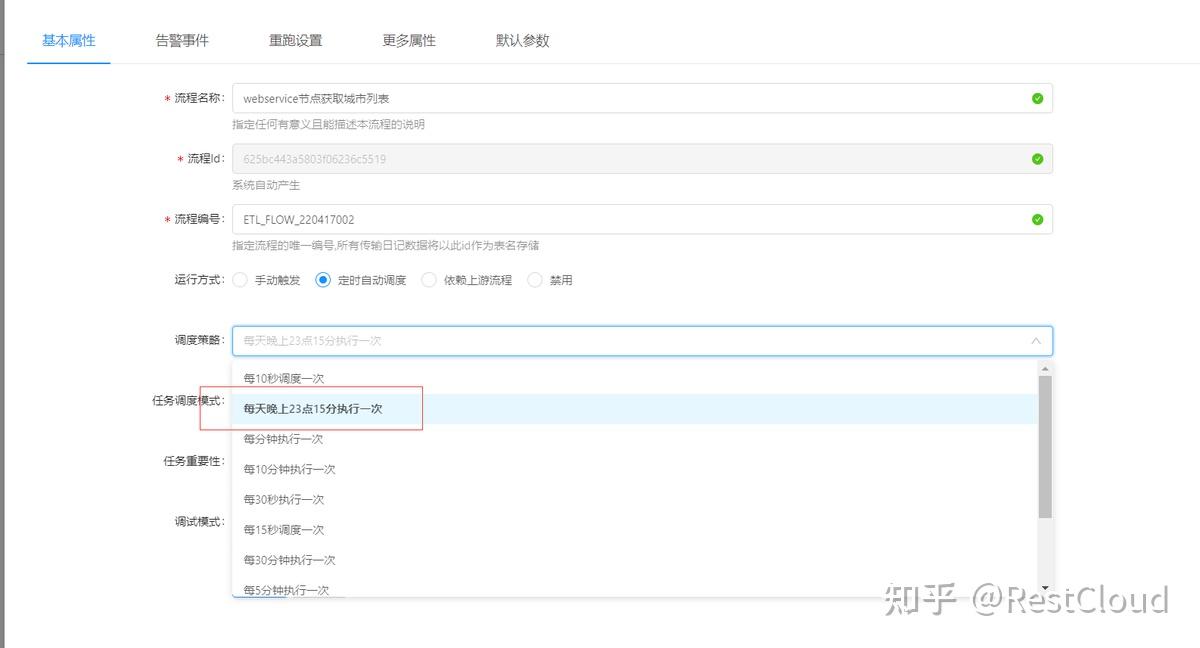Switch to the 告警事件 tab
Image resolution: width=1200 pixels, height=648 pixels.
[x=180, y=40]
